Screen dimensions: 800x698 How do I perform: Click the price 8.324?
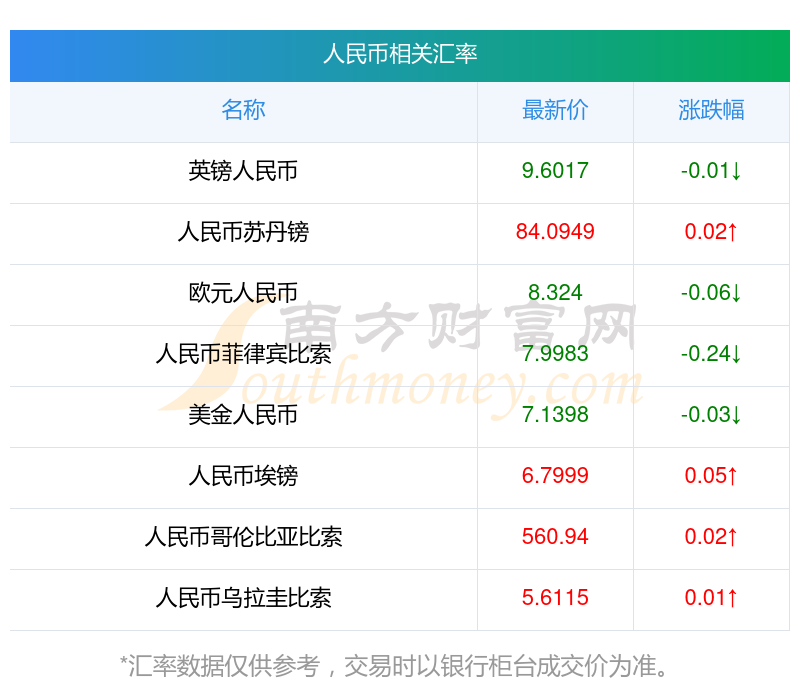(555, 293)
